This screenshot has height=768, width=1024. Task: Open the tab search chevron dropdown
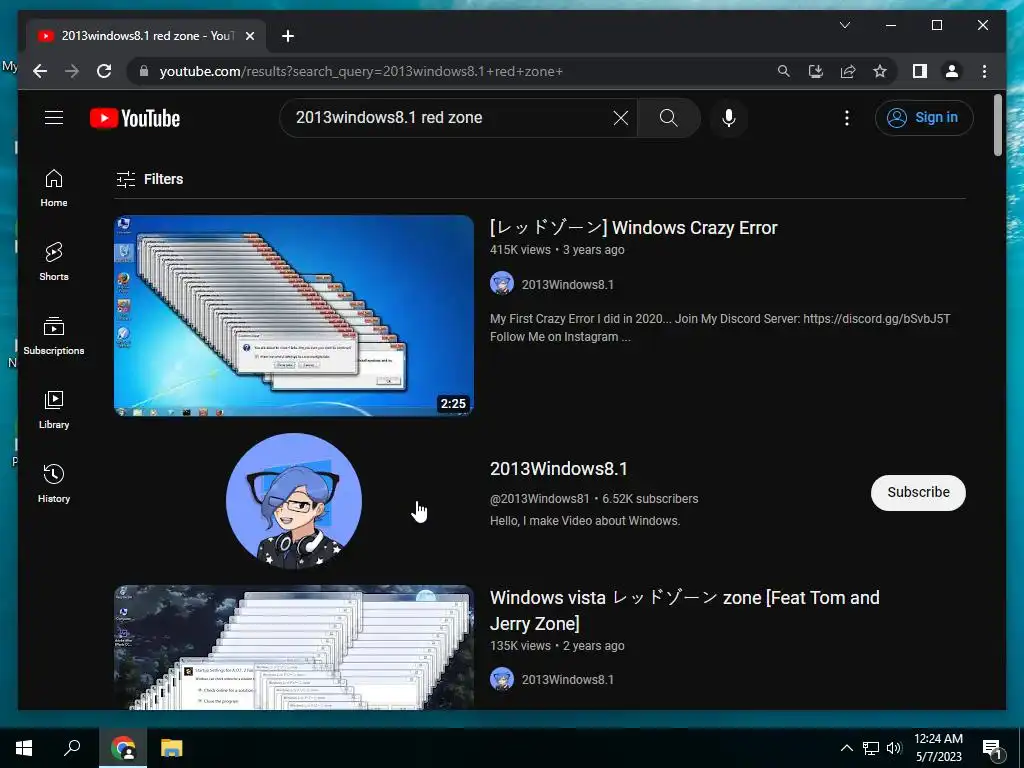pyautogui.click(x=844, y=25)
